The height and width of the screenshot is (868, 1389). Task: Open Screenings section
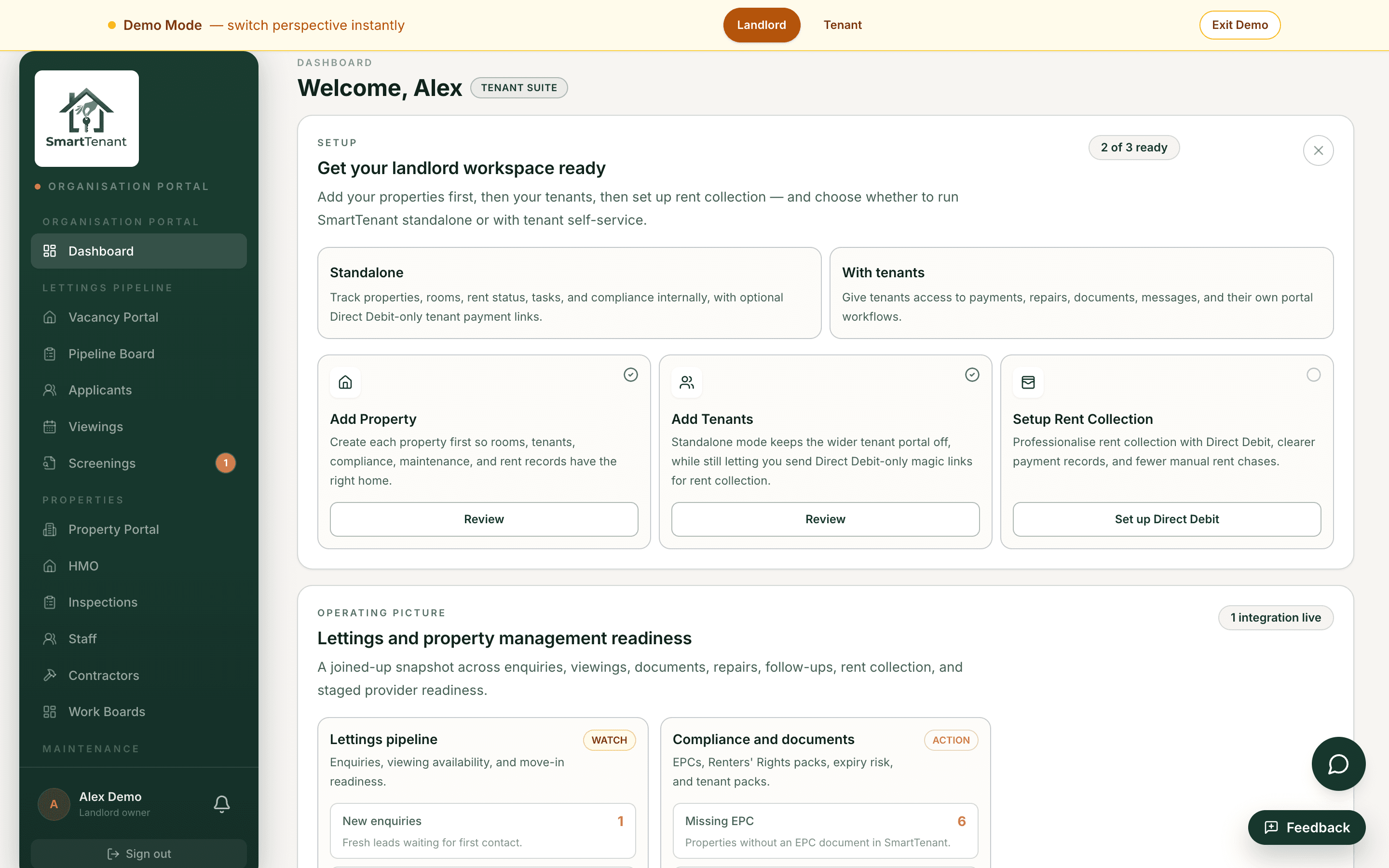(x=139, y=463)
